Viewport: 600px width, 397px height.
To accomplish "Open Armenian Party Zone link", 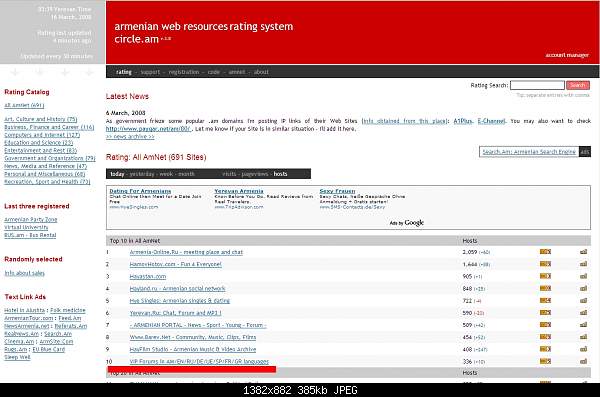I will pyautogui.click(x=31, y=220).
